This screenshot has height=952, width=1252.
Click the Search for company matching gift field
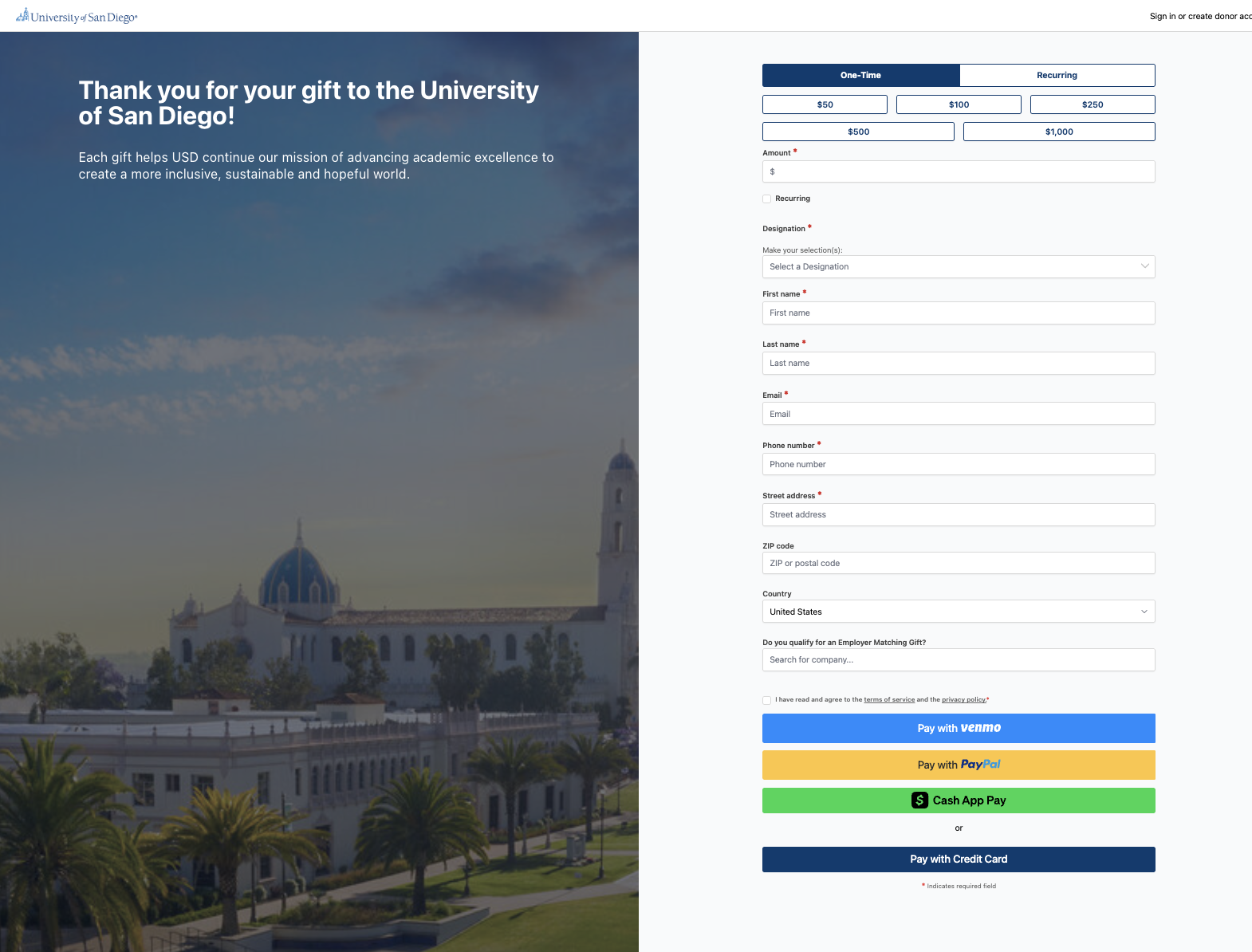point(959,659)
